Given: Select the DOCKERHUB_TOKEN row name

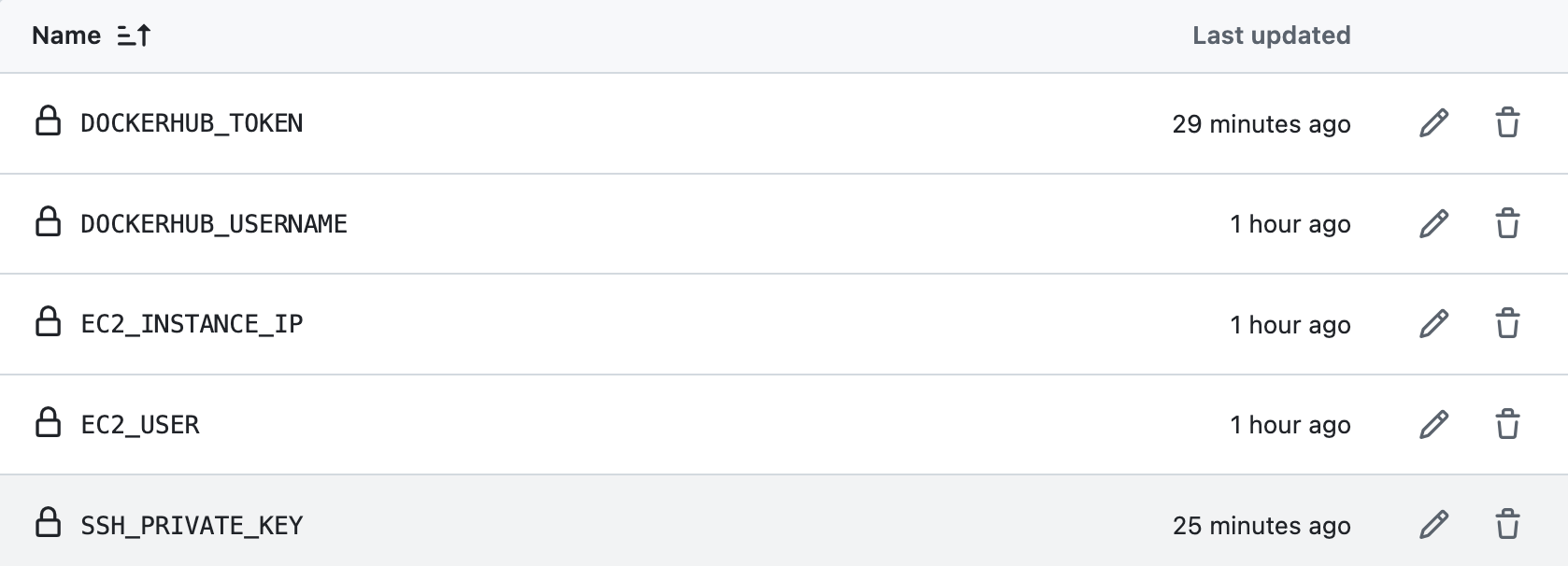Looking at the screenshot, I should (192, 123).
